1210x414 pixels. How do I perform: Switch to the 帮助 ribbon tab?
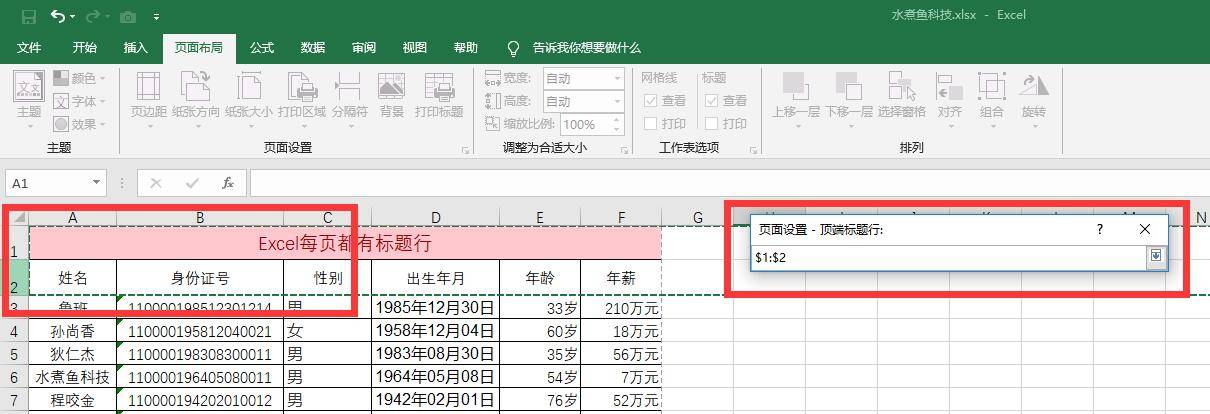coord(466,48)
